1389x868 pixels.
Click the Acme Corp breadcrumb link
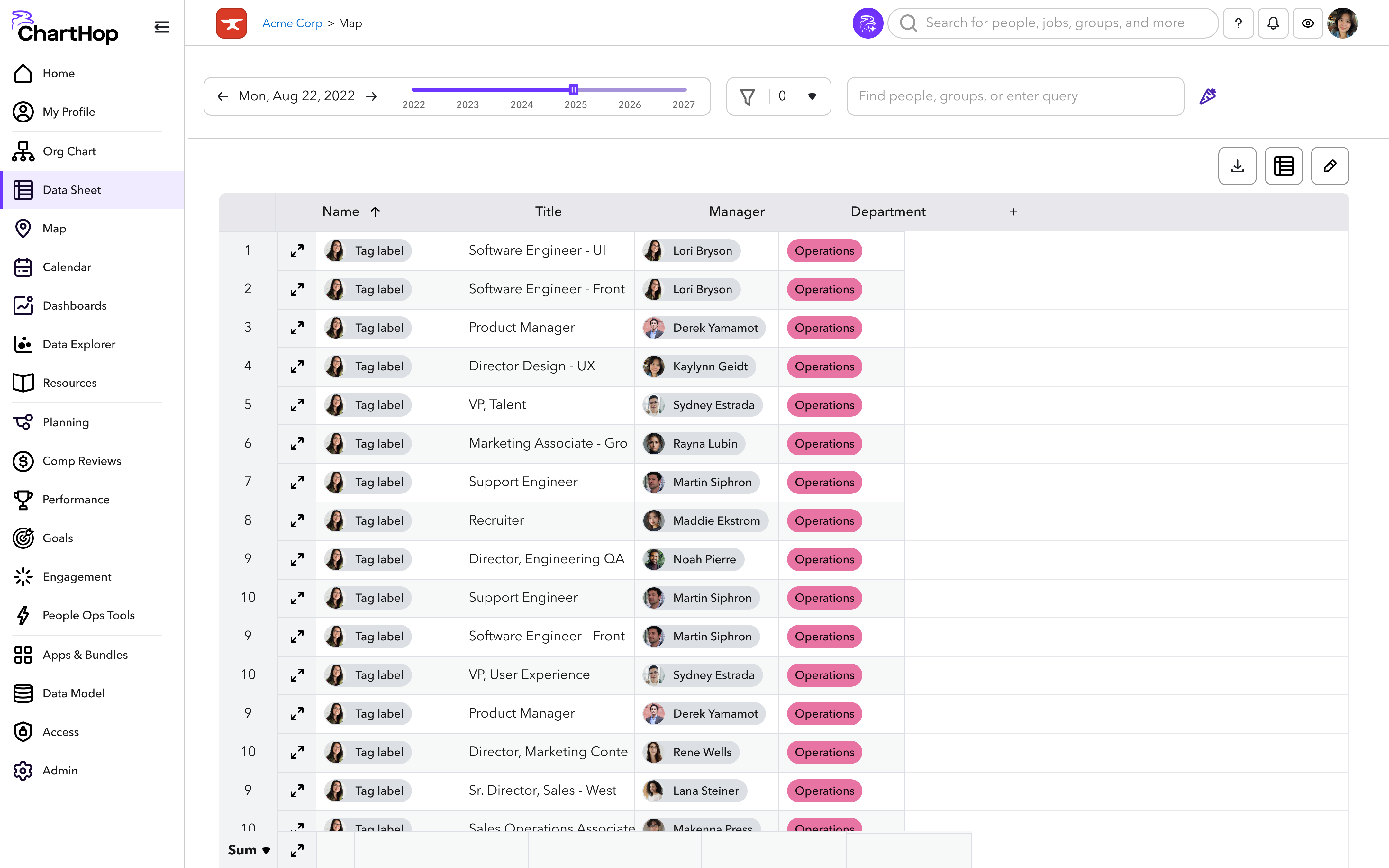click(x=292, y=23)
